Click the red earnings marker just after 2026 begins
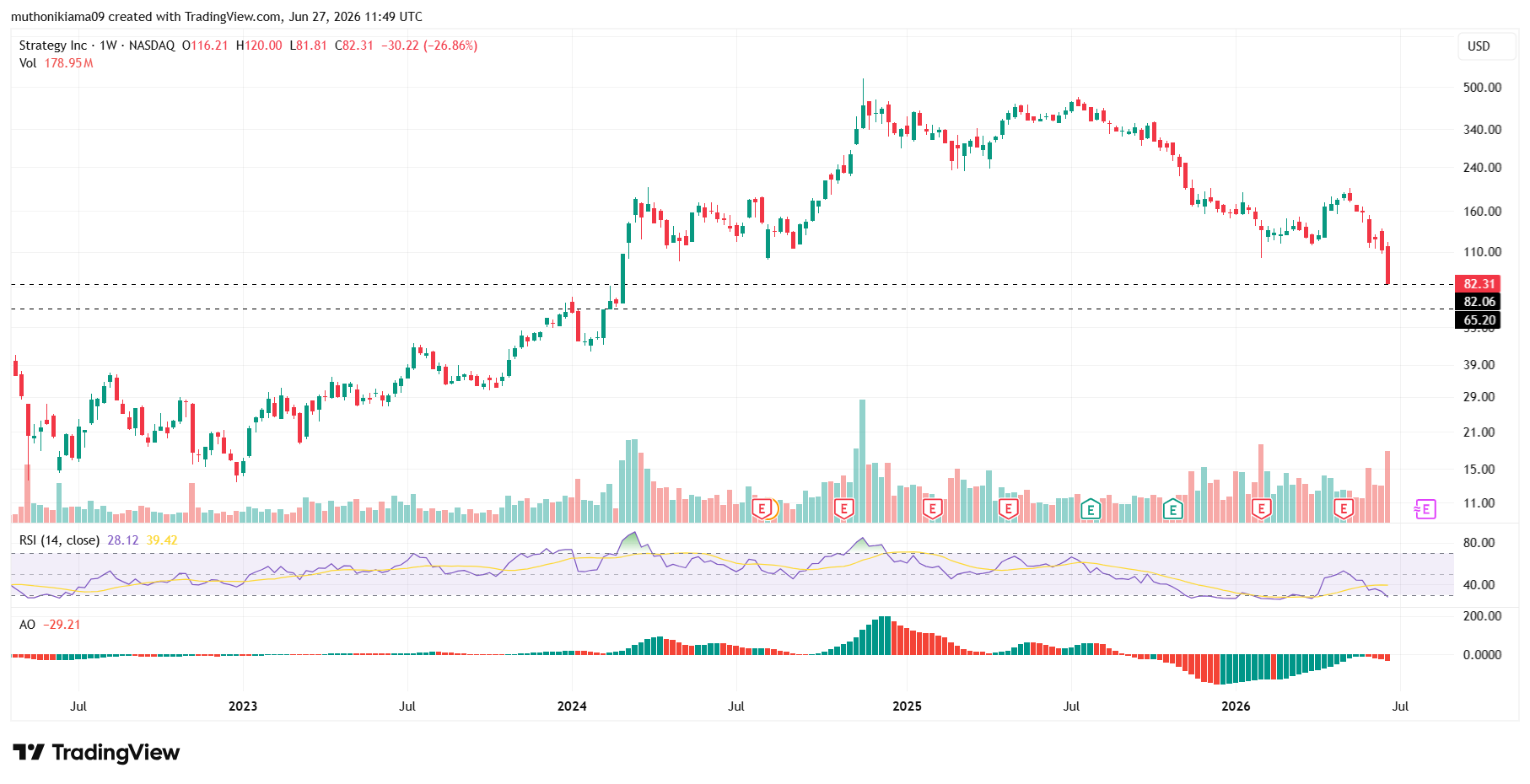This screenshot has width=1530, height=784. tap(1261, 508)
